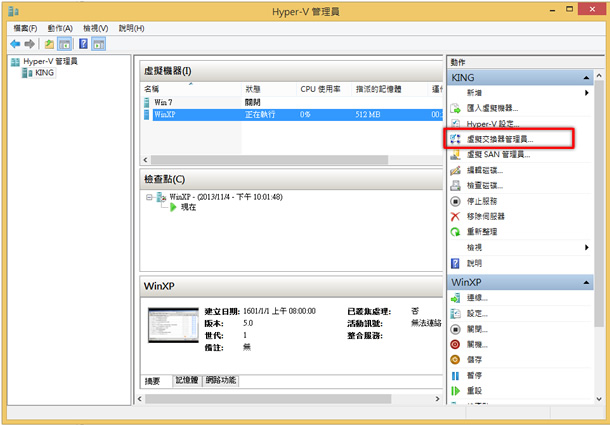The width and height of the screenshot is (610, 425).
Task: Click center pane bottom scroll left arrow
Action: pos(140,399)
